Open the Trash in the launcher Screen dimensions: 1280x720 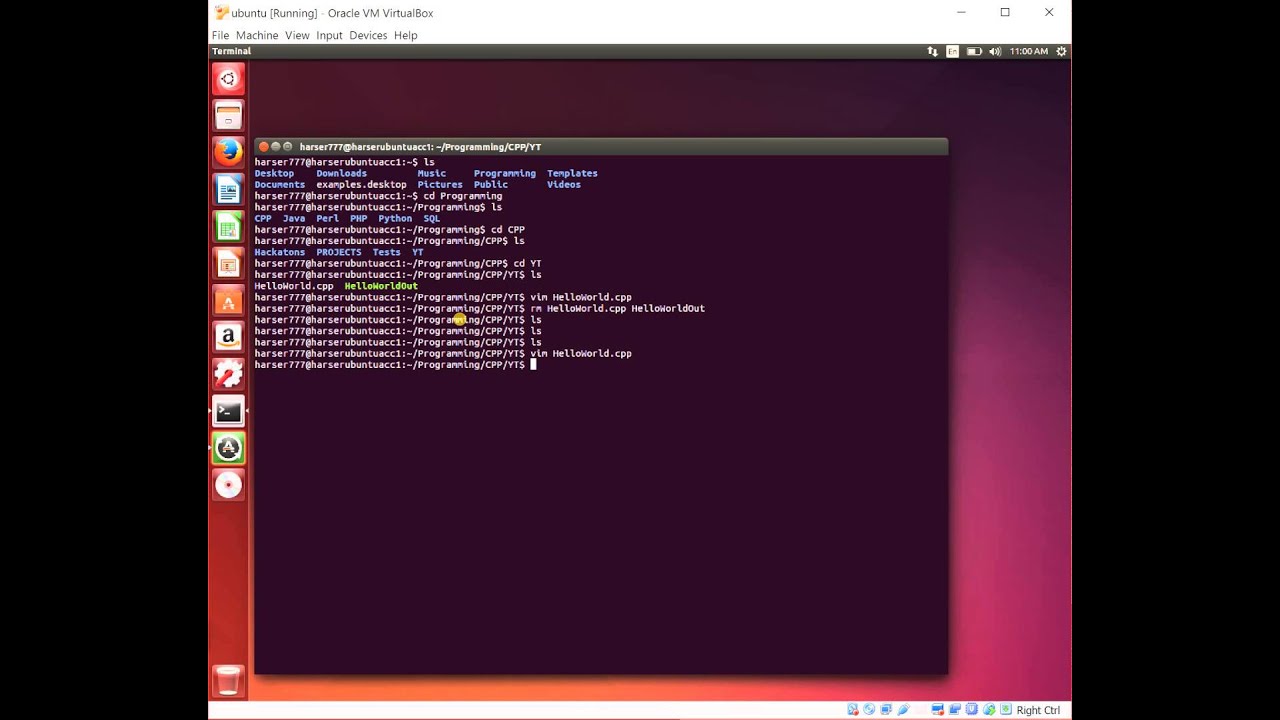tap(228, 680)
